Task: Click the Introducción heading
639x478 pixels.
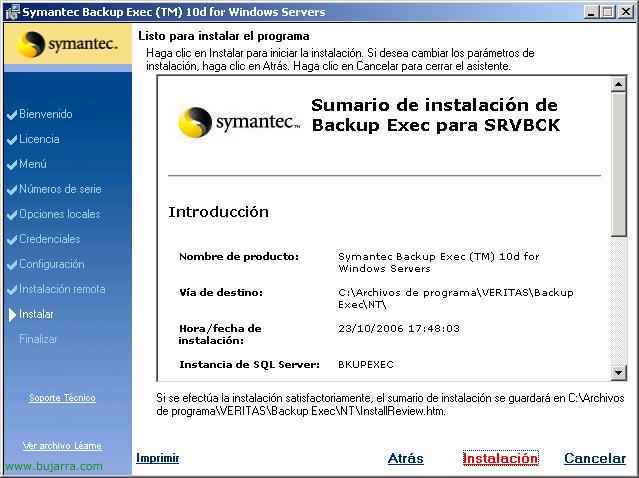Action: pos(218,212)
